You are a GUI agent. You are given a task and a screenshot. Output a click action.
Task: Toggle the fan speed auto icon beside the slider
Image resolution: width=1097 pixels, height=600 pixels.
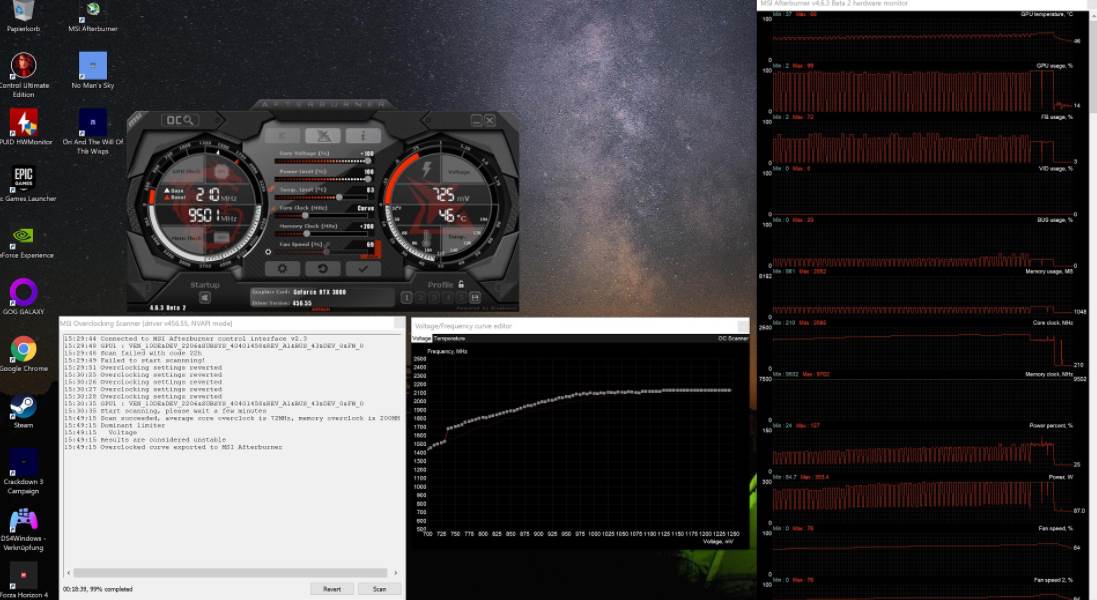click(x=268, y=252)
